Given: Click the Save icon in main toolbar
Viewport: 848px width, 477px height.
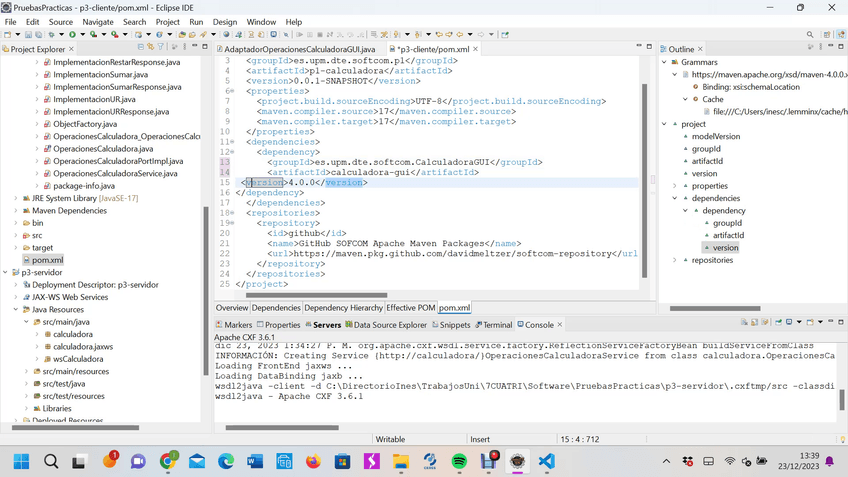Looking at the screenshot, I should click(x=28, y=35).
